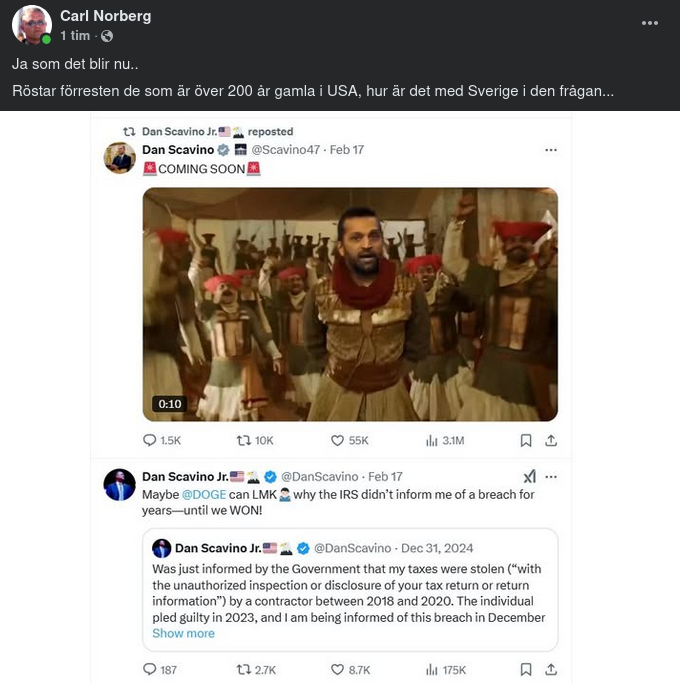680x684 pixels.
Task: Click reply icon showing 1.5K comments
Action: pyautogui.click(x=151, y=440)
